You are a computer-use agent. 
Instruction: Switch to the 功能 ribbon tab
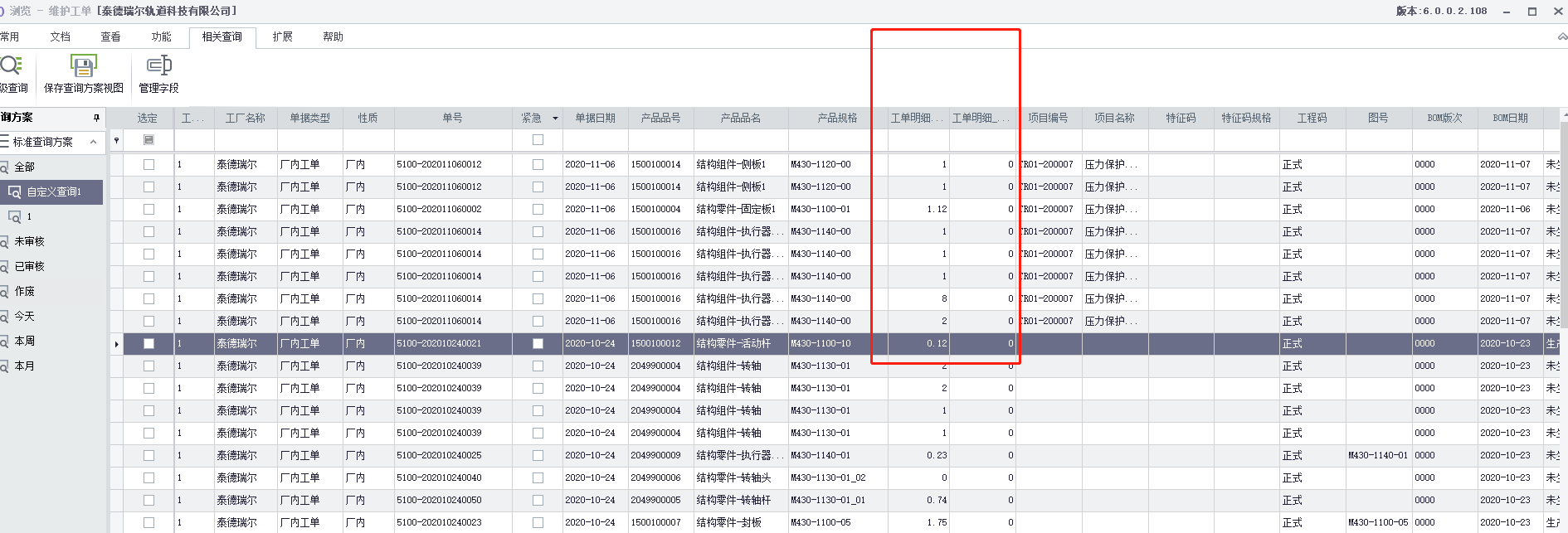(161, 36)
